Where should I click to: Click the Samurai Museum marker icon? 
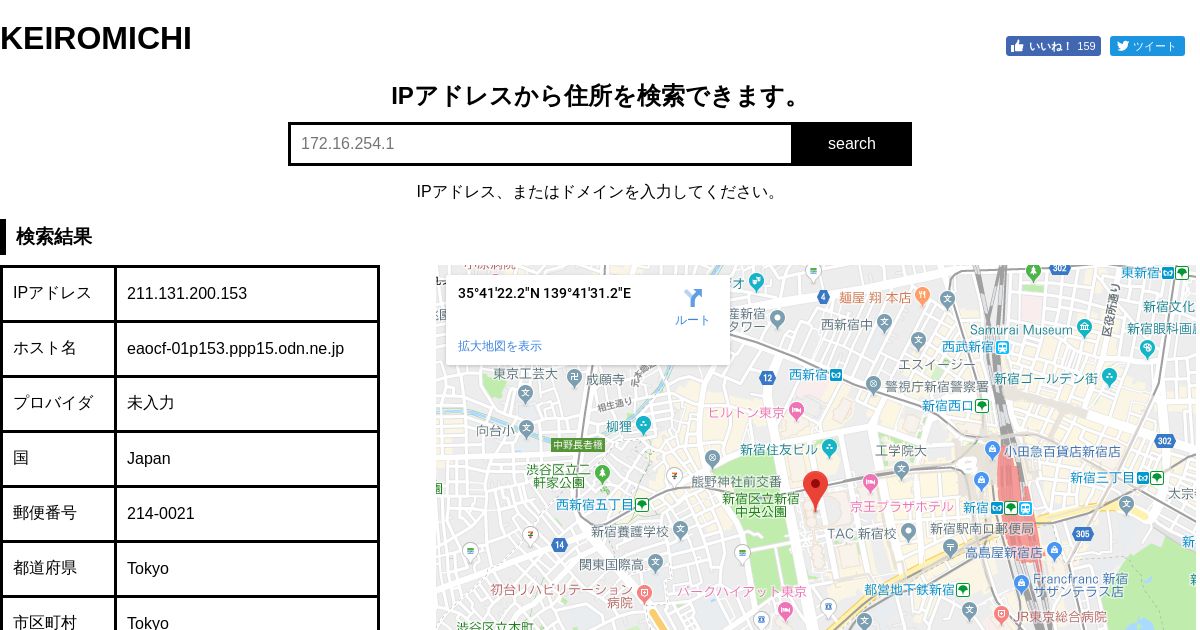[x=1084, y=329]
